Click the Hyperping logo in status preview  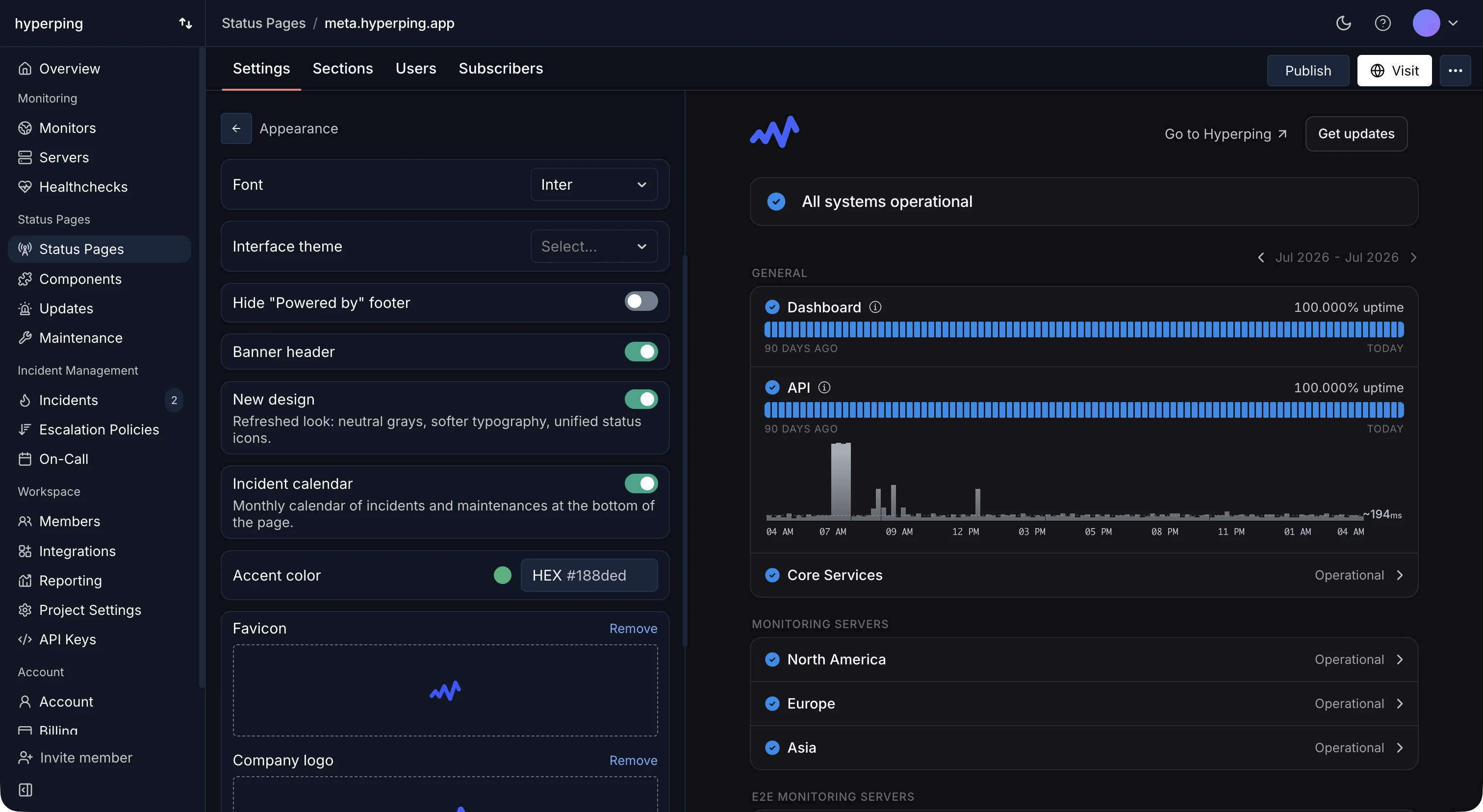pos(774,132)
